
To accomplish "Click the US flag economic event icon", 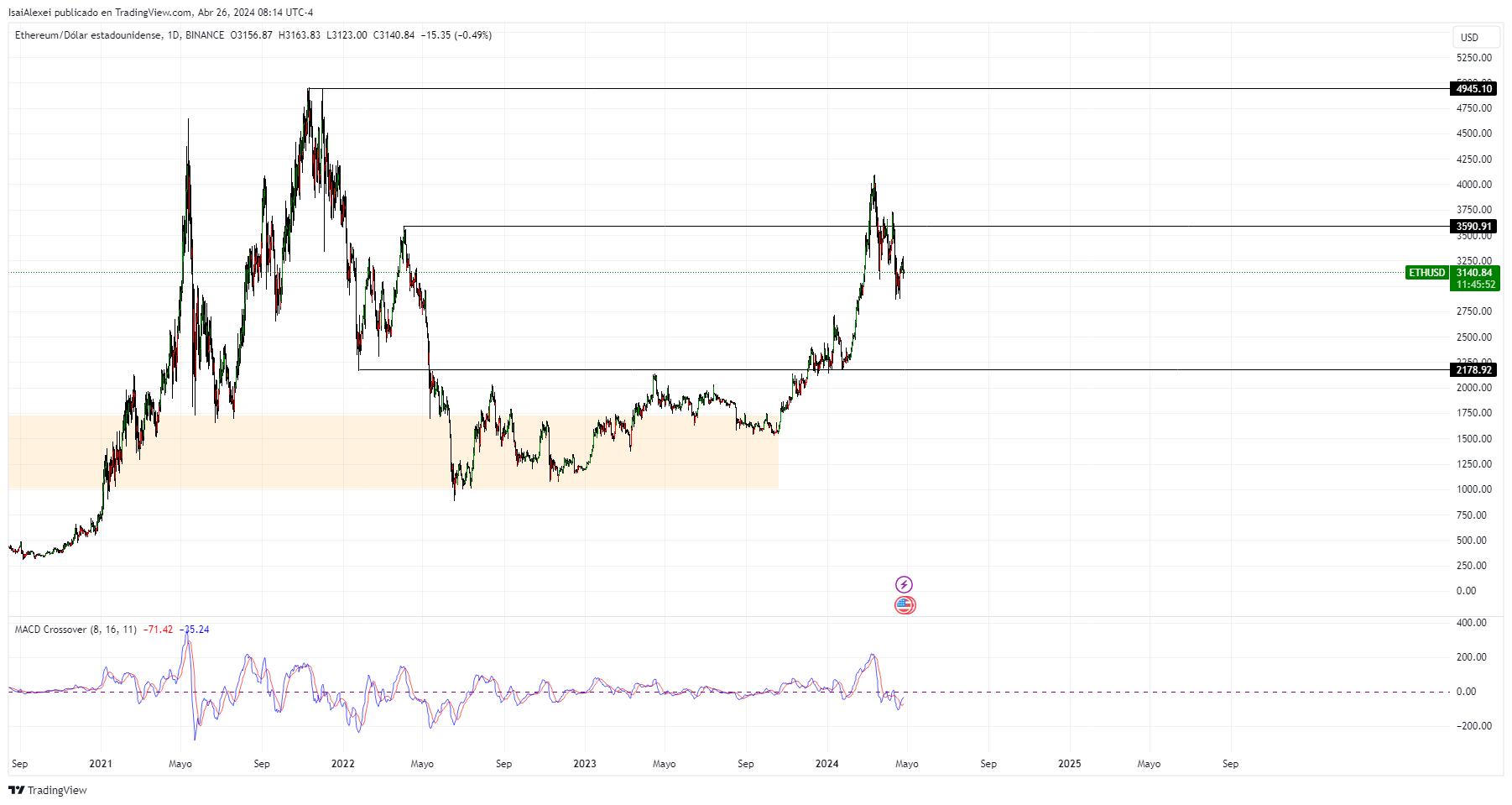I will pos(904,604).
